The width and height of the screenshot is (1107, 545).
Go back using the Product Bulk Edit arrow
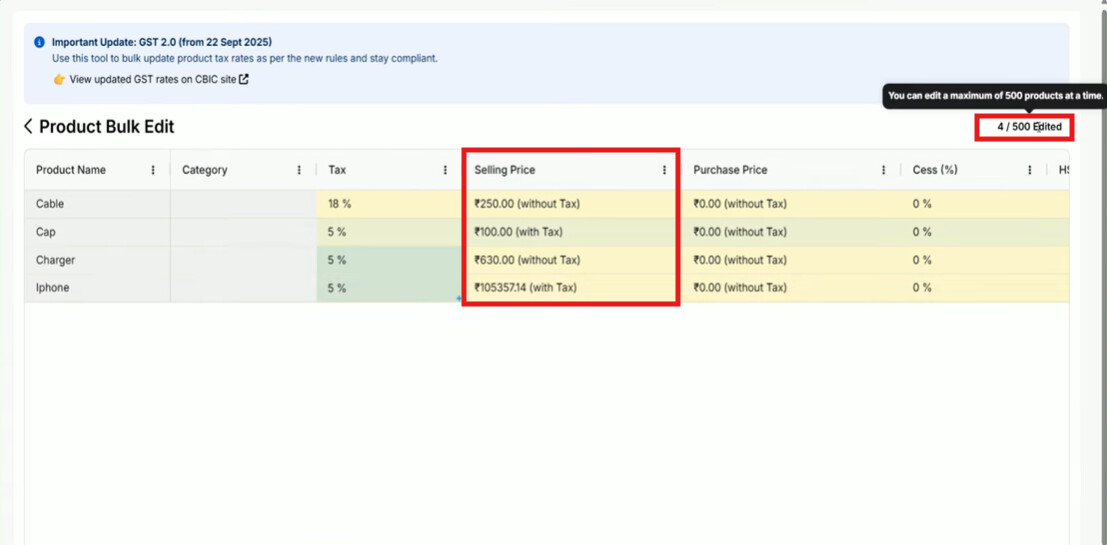tap(28, 126)
